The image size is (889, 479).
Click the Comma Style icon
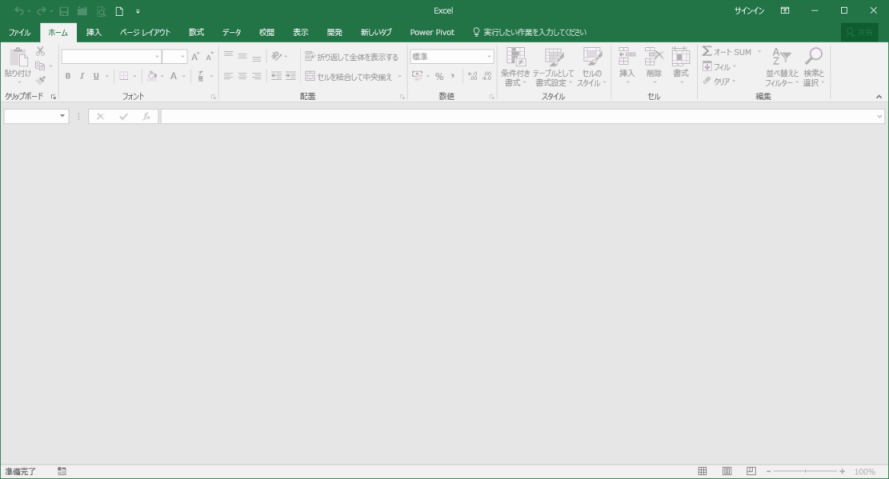click(x=453, y=76)
